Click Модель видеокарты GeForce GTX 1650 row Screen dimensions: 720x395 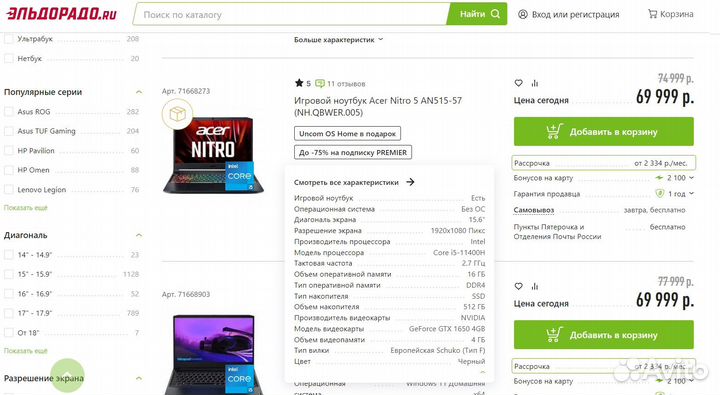click(389, 329)
